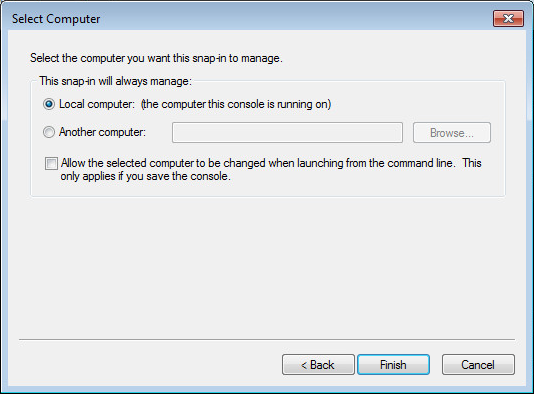Enable the allow computer change checkbox
The height and width of the screenshot is (394, 534).
[51, 163]
